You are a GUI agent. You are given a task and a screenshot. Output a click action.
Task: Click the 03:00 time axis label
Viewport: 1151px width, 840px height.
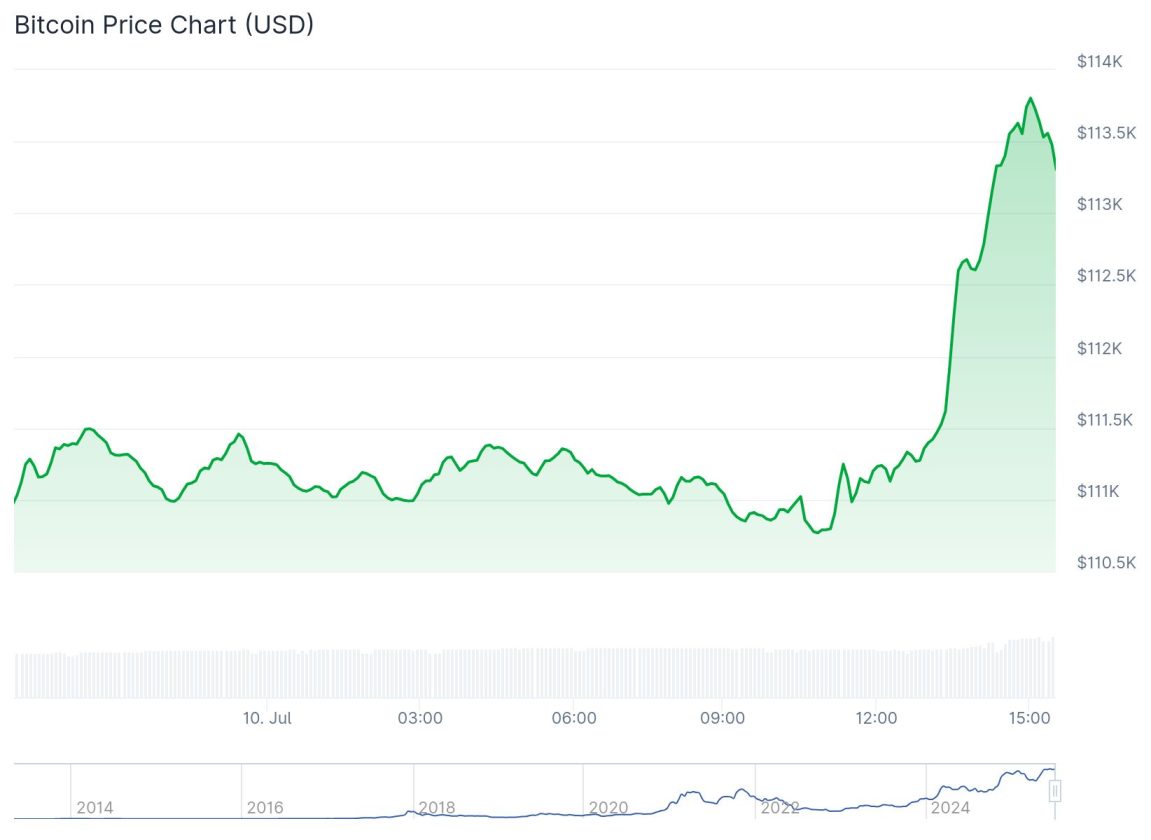tap(420, 718)
